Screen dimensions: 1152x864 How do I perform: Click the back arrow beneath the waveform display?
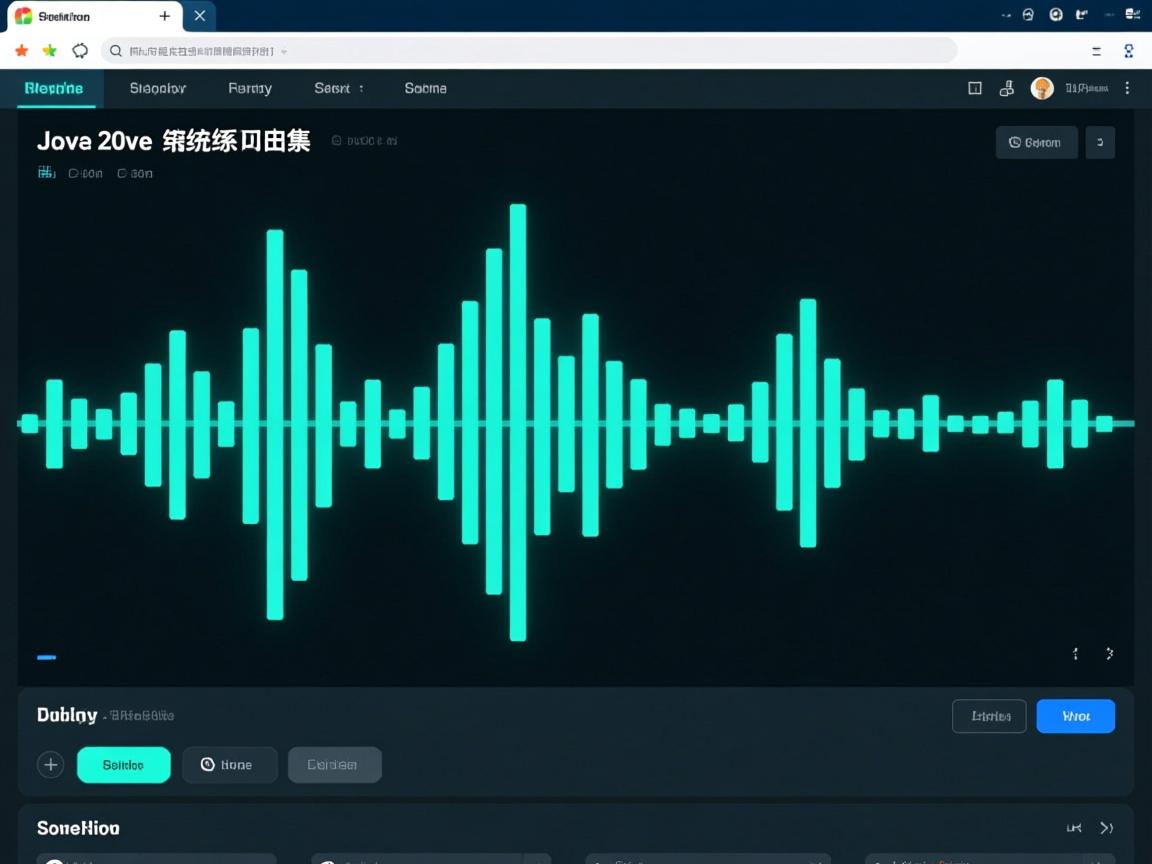point(1075,654)
